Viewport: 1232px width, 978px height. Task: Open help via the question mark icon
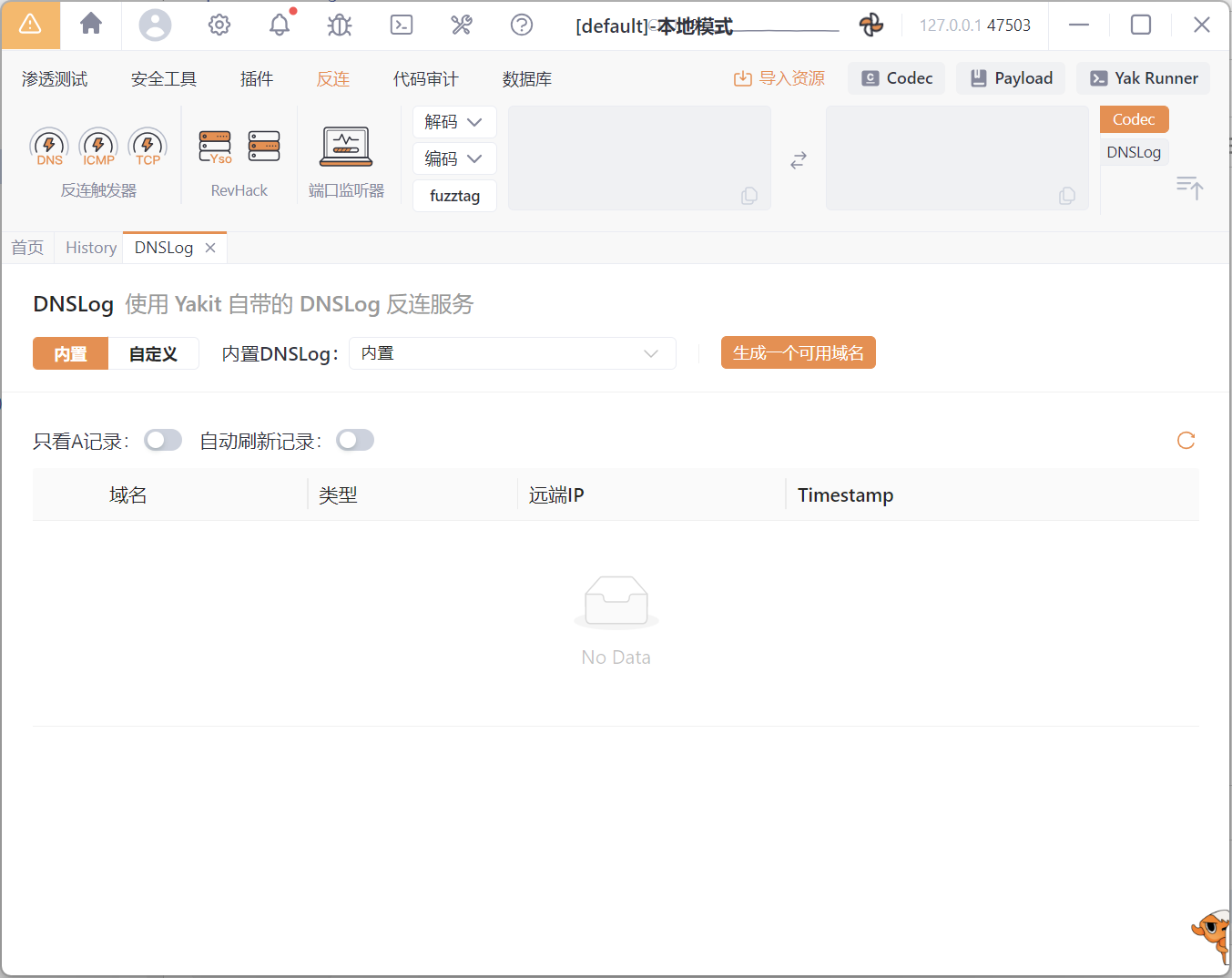(522, 25)
